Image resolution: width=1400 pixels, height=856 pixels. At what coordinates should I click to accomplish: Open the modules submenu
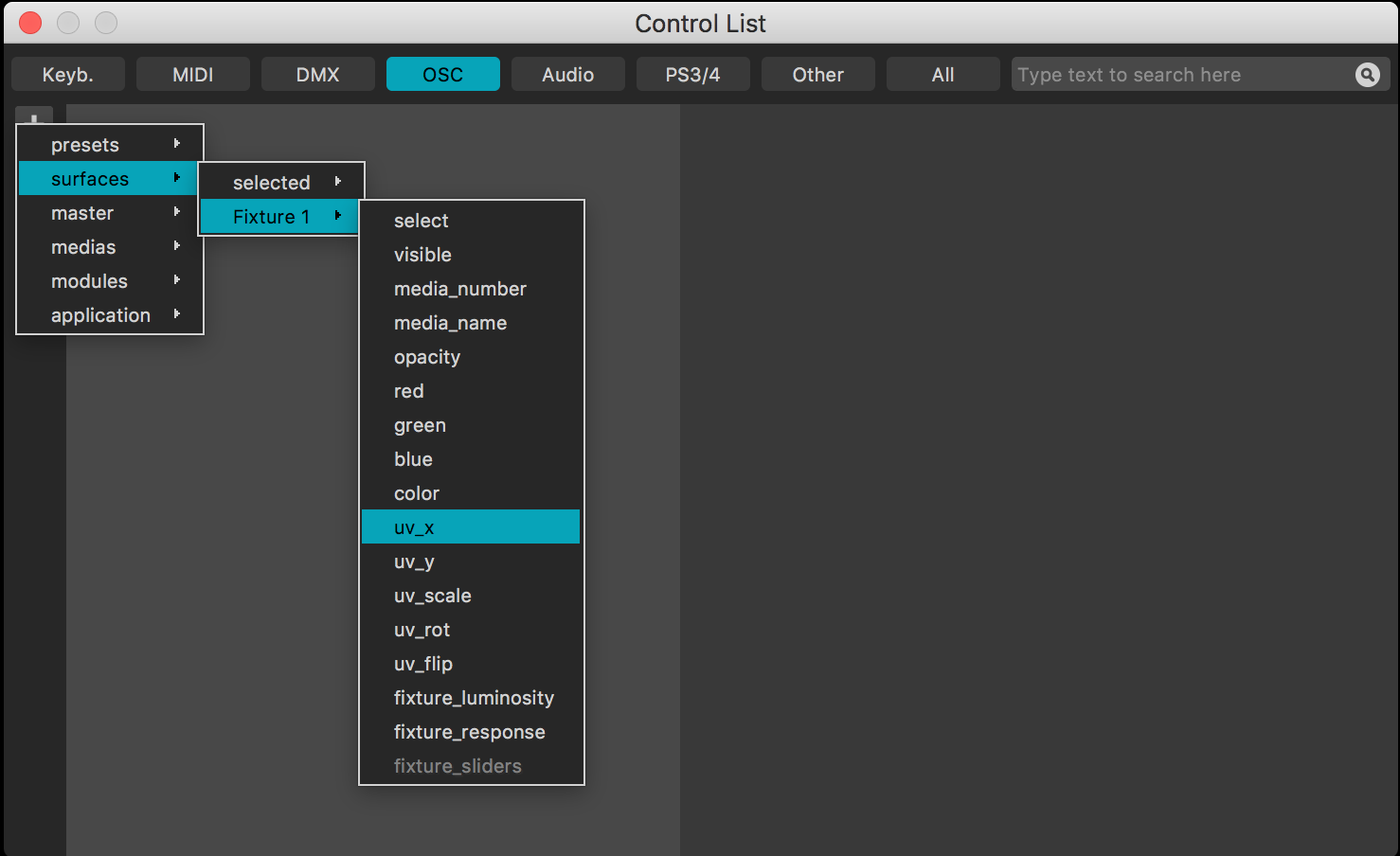click(111, 281)
